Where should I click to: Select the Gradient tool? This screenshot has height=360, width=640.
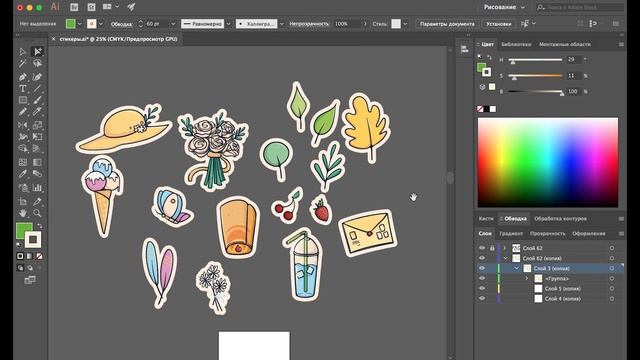pyautogui.click(x=38, y=162)
